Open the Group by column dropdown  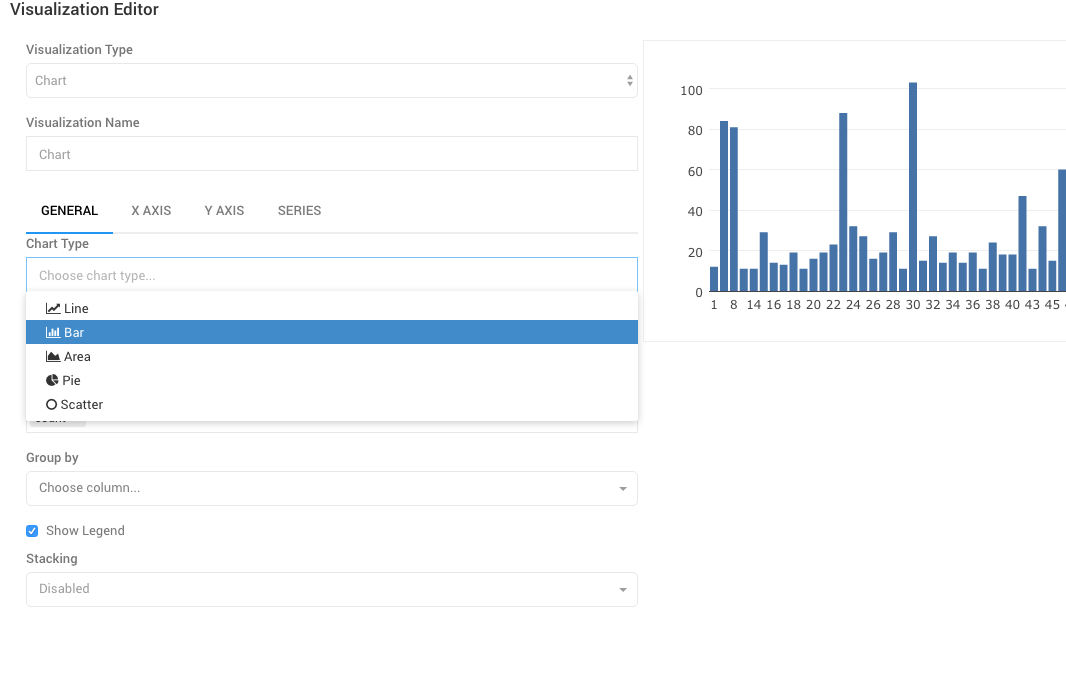click(x=330, y=488)
